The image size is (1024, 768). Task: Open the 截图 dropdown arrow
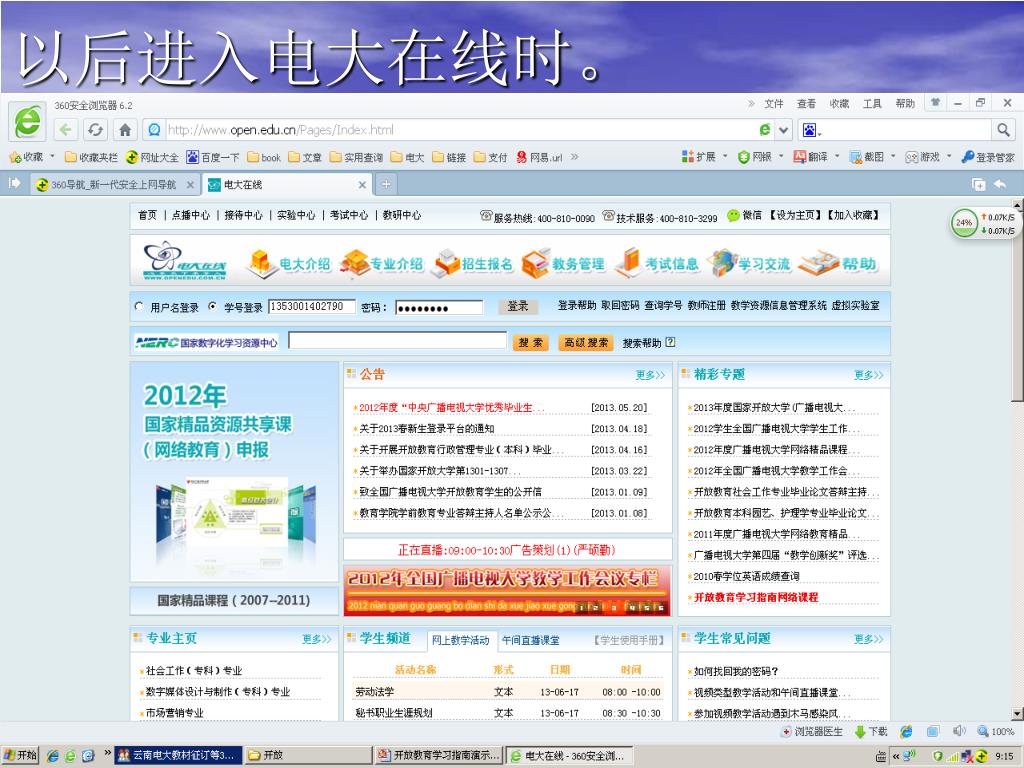[893, 157]
